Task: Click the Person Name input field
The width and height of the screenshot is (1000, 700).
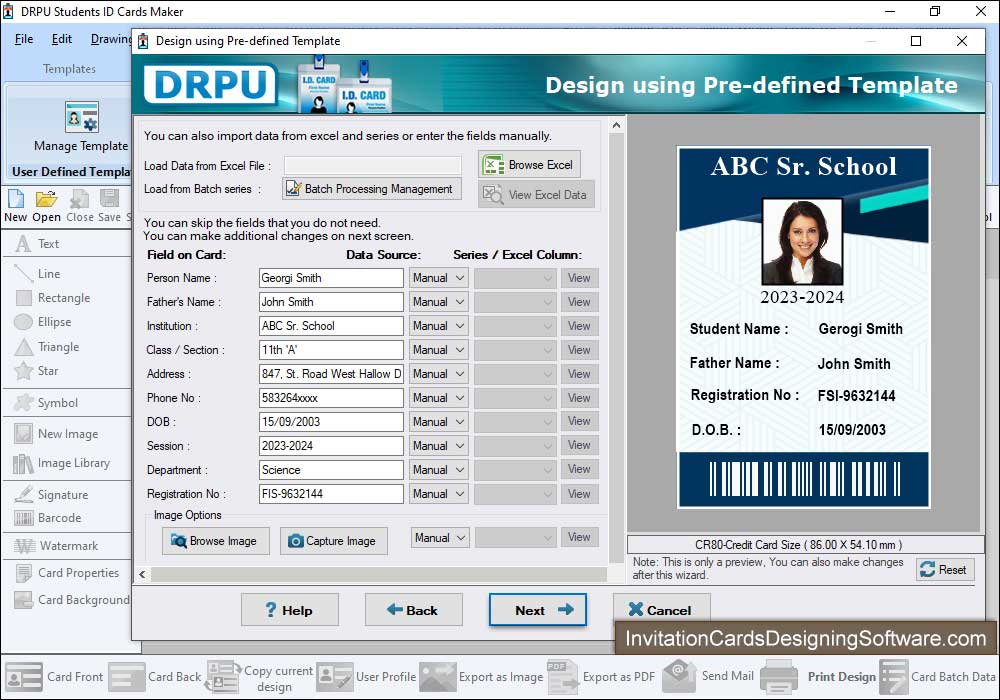Action: (331, 278)
